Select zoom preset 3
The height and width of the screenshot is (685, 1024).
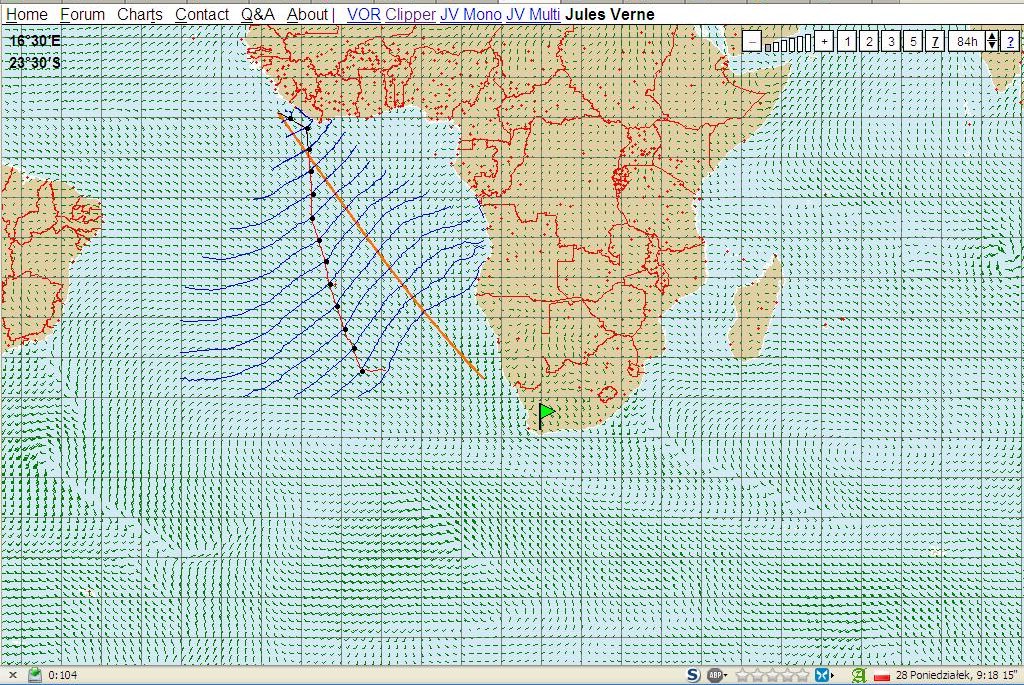coord(891,41)
